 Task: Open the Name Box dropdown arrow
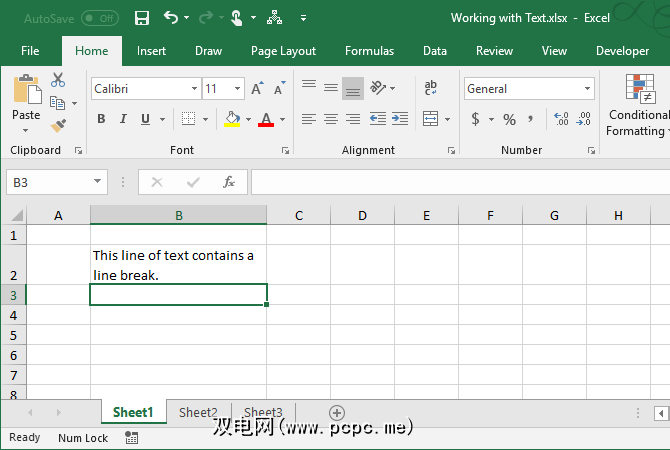[97, 182]
